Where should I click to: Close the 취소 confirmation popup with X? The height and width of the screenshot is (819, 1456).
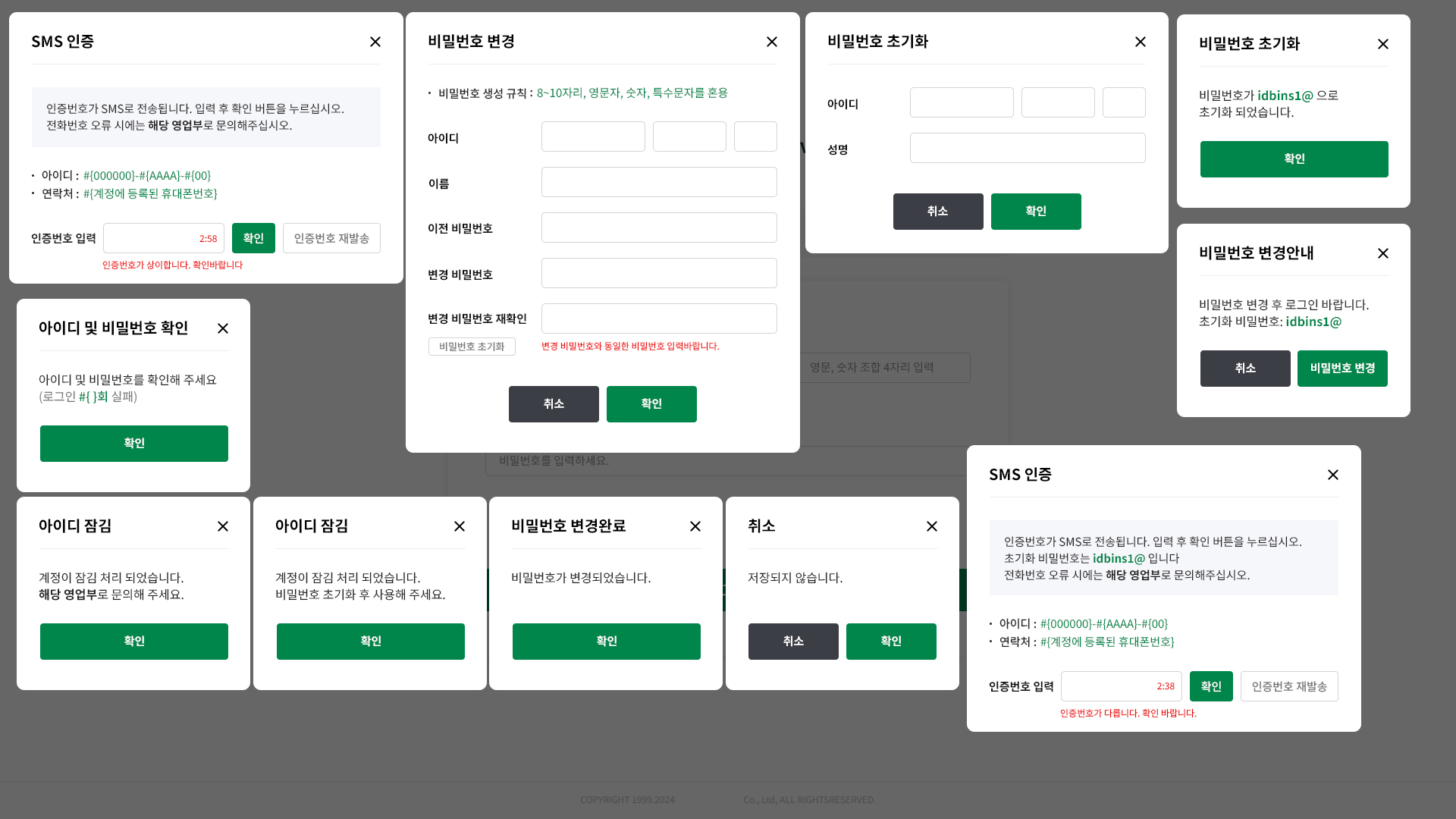(932, 526)
